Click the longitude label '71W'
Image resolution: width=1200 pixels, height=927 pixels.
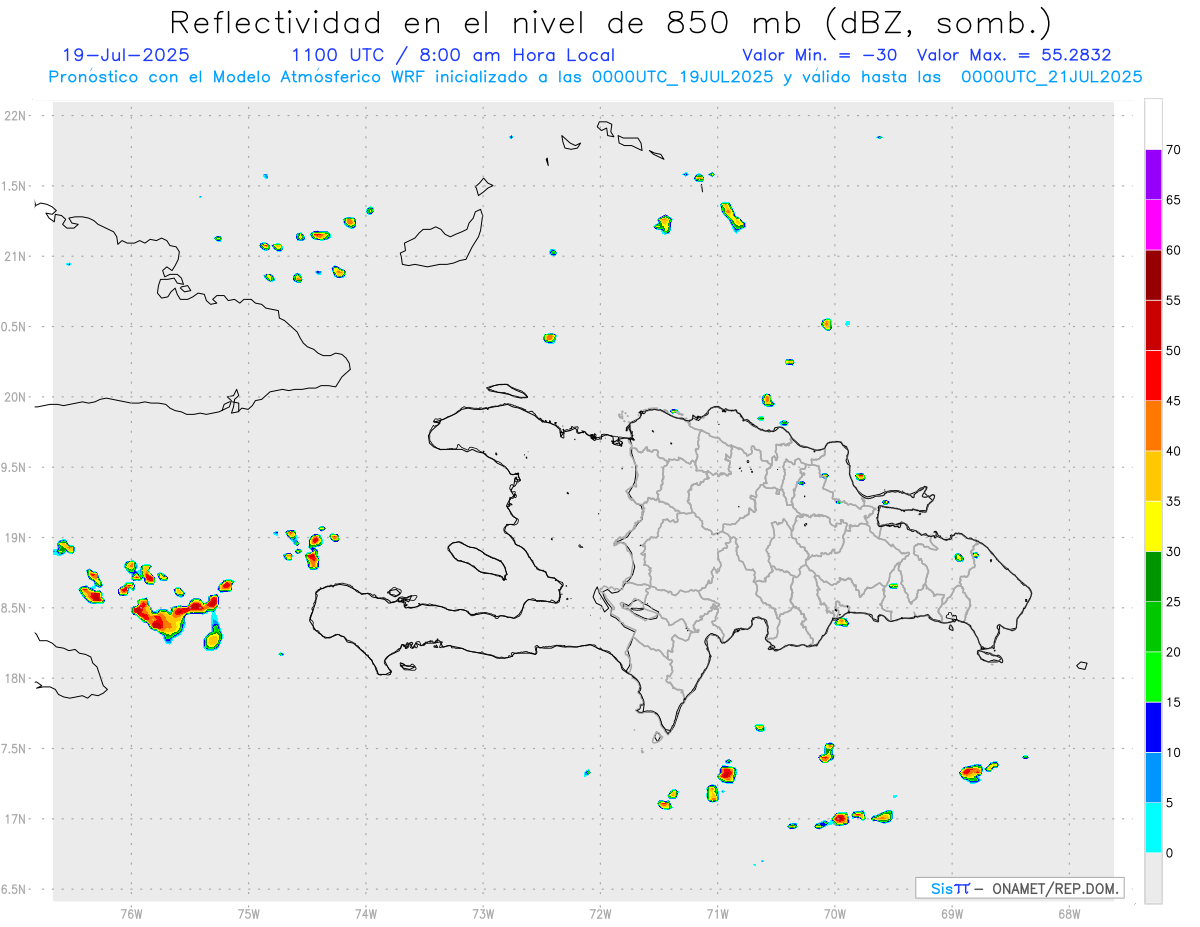pyautogui.click(x=717, y=913)
